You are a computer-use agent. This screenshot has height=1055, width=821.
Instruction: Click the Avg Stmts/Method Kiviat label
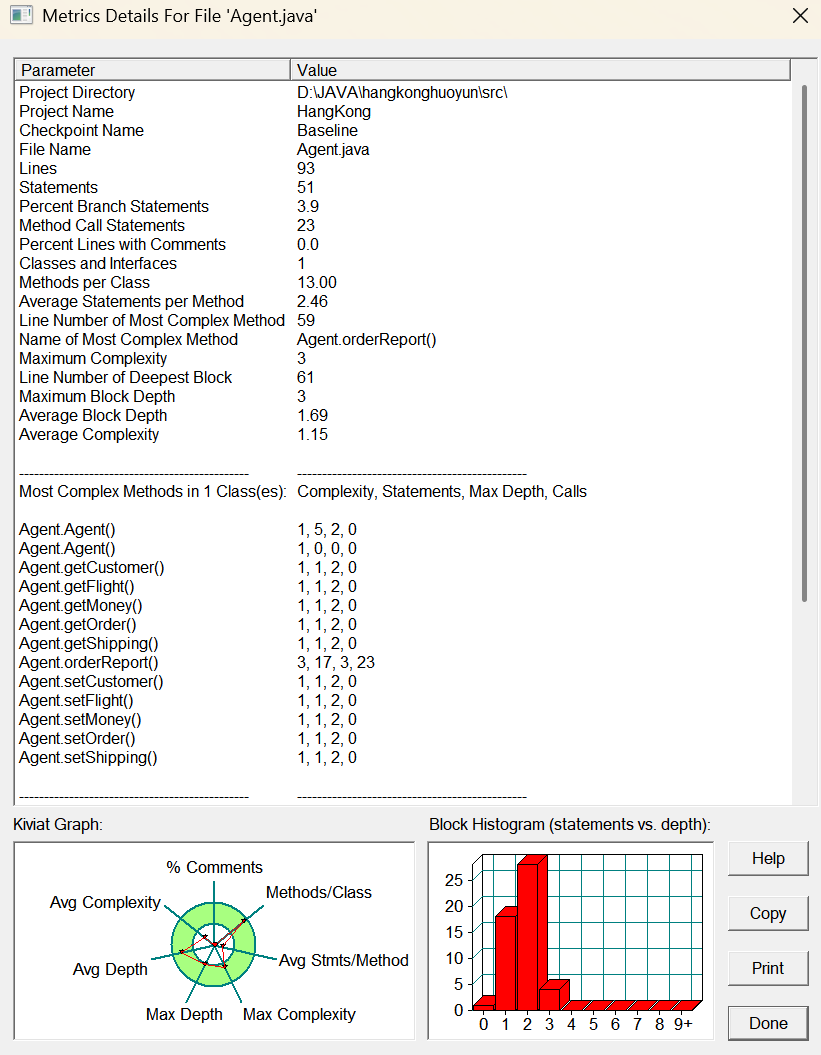[x=344, y=961]
